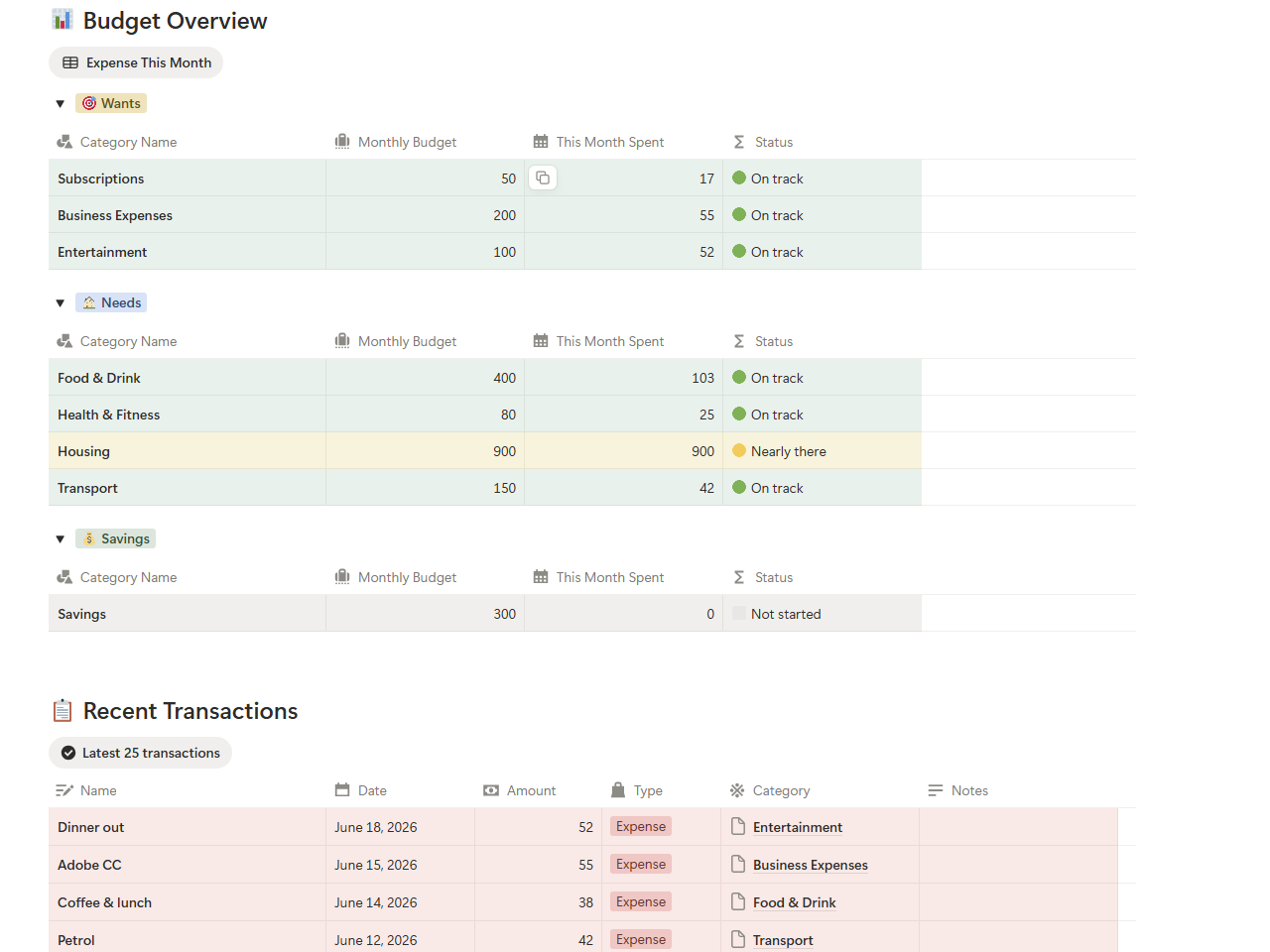Viewport: 1270px width, 952px height.
Task: Collapse the Savings group
Action: pyautogui.click(x=61, y=538)
